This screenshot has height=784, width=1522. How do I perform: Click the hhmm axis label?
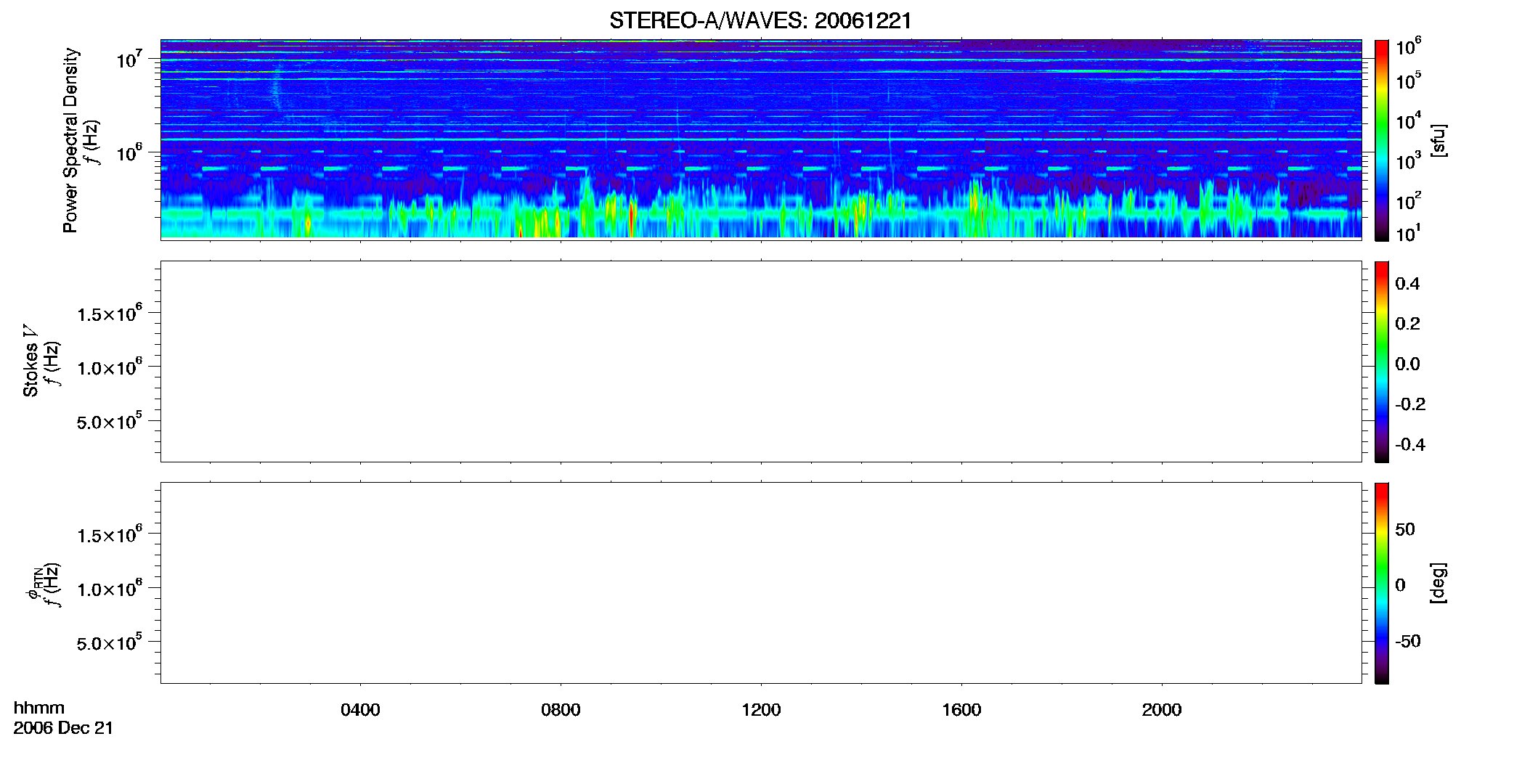[39, 708]
